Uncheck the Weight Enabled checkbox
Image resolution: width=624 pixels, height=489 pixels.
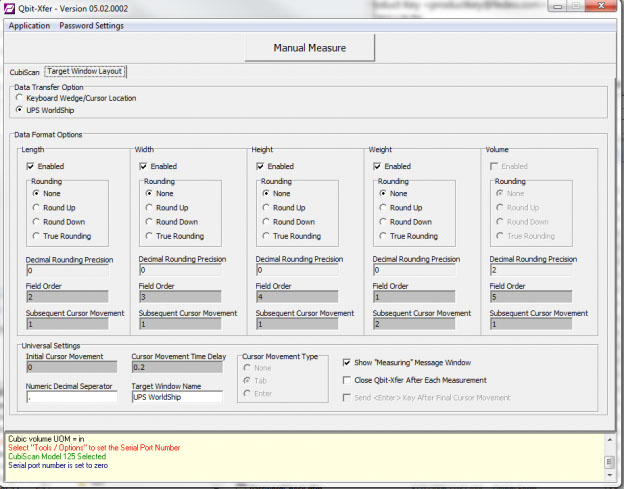point(378,166)
